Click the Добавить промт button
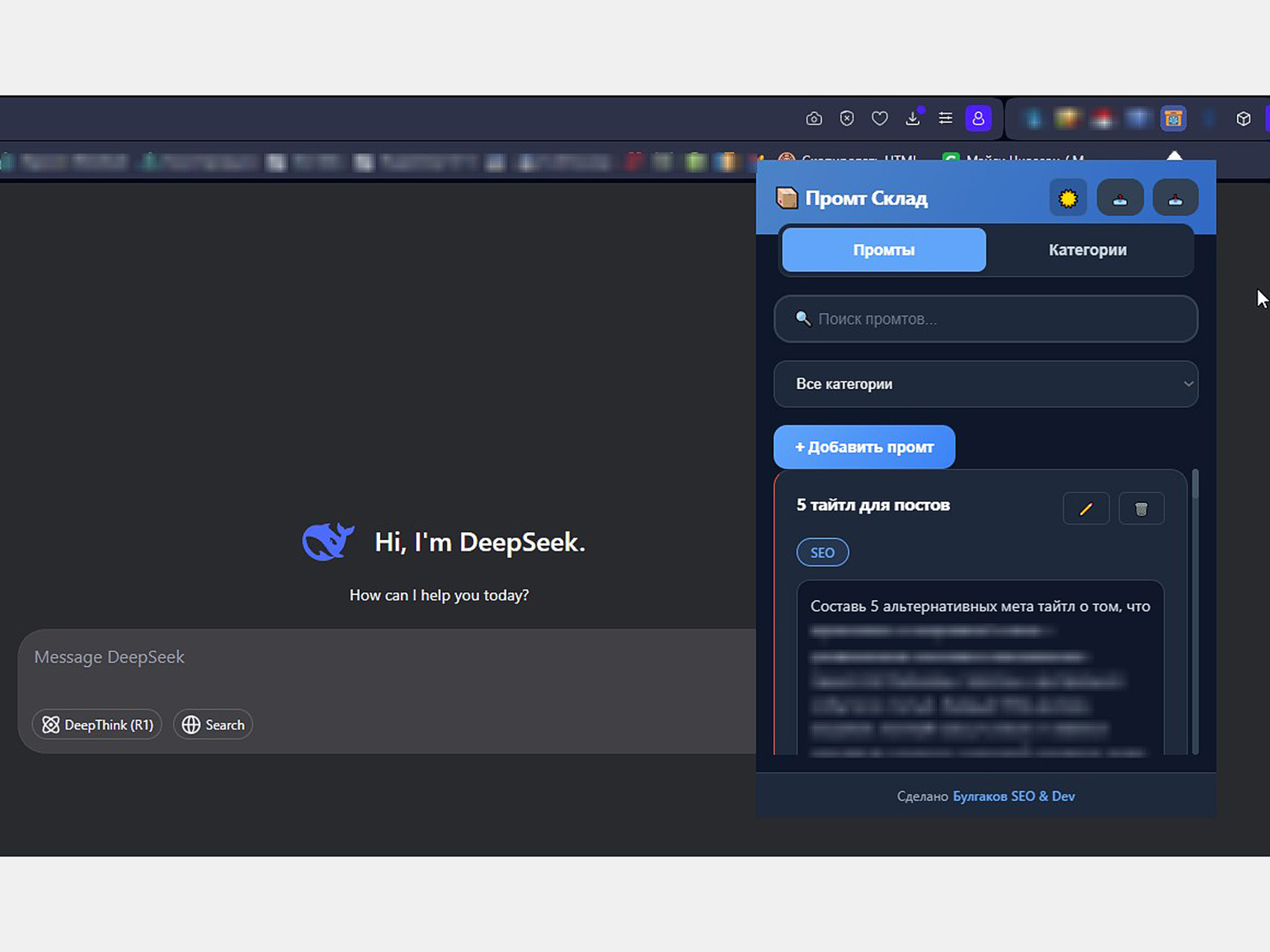Image resolution: width=1270 pixels, height=952 pixels. [864, 447]
